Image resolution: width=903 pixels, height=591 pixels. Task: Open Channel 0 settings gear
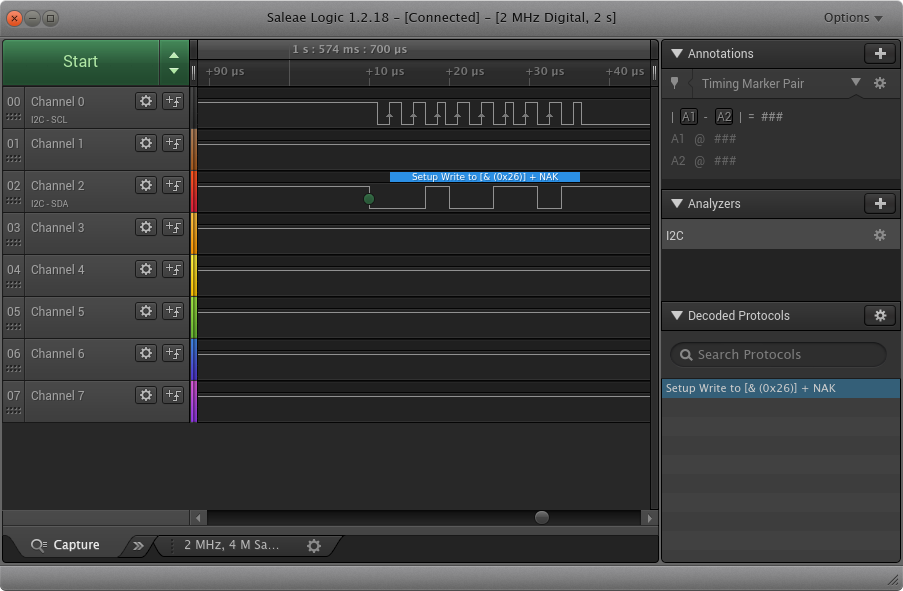click(146, 101)
